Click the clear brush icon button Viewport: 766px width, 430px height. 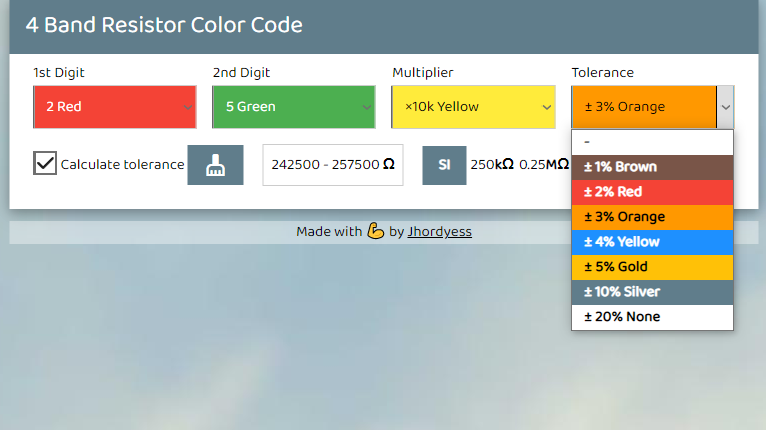(x=215, y=165)
